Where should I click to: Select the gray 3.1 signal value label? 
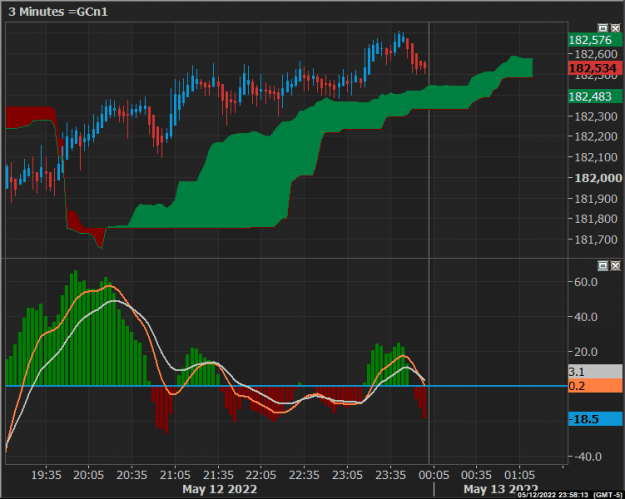pyautogui.click(x=595, y=372)
